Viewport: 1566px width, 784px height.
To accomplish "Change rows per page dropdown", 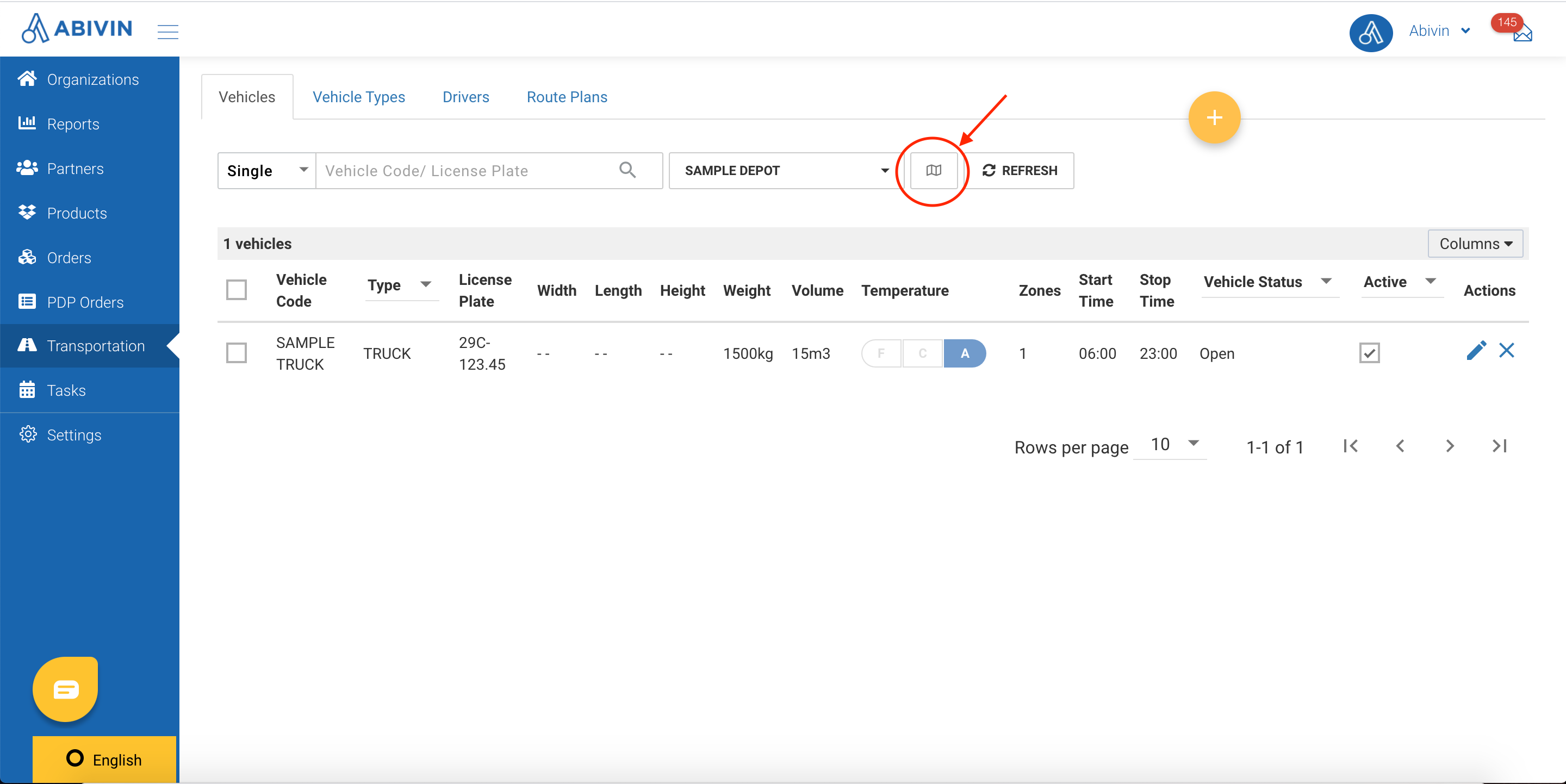I will (1170, 445).
